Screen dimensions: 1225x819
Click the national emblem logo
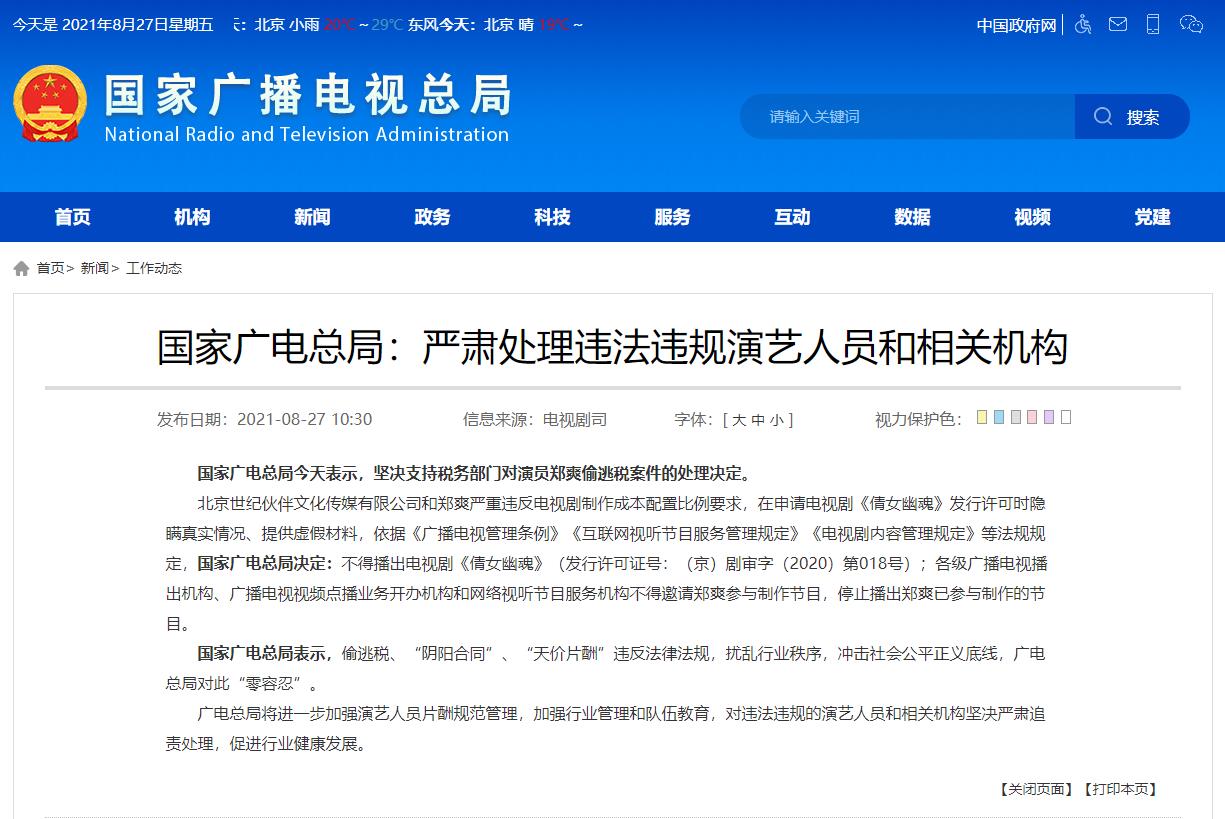(x=50, y=104)
